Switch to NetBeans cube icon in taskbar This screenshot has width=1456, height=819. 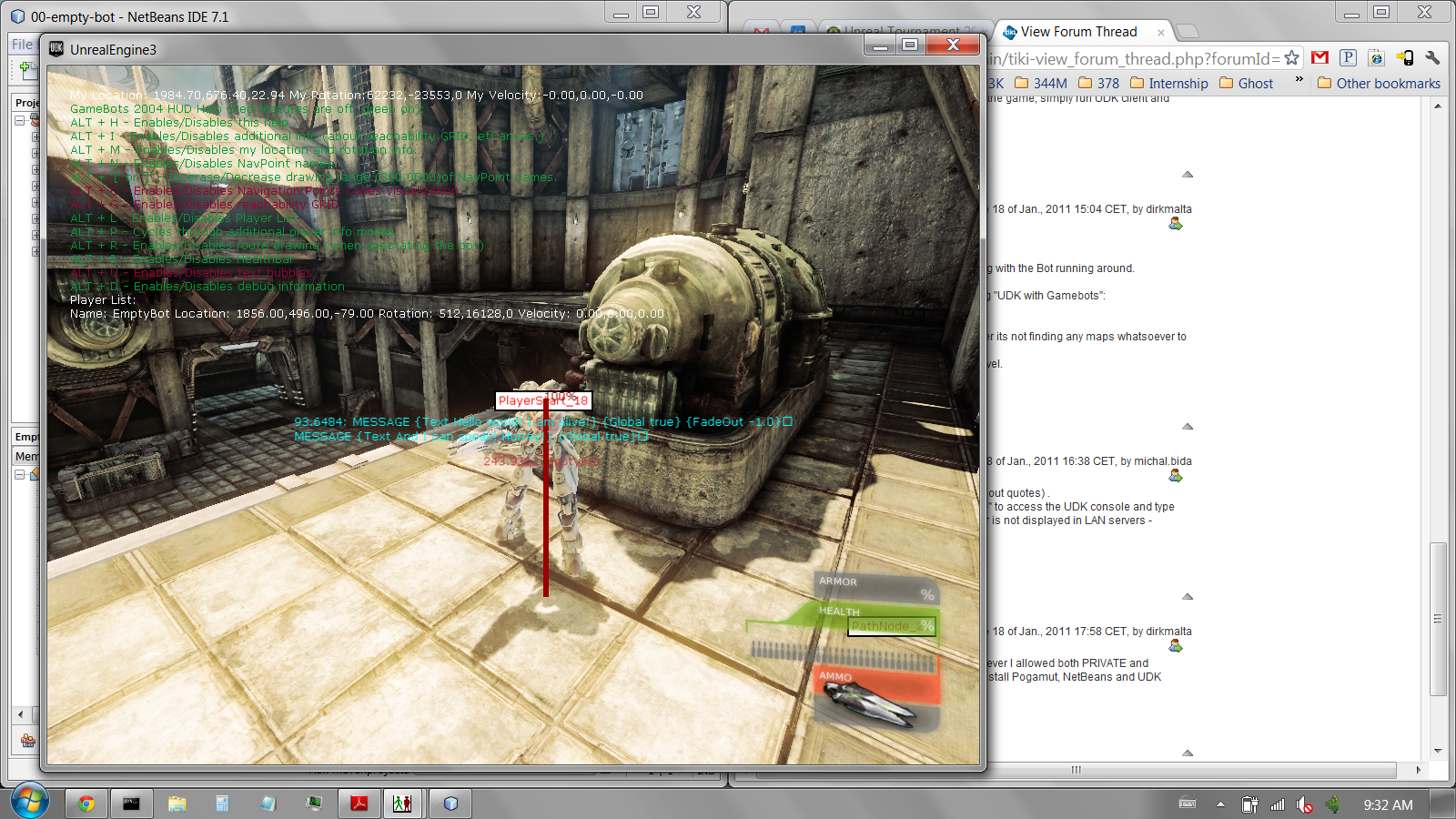point(450,804)
